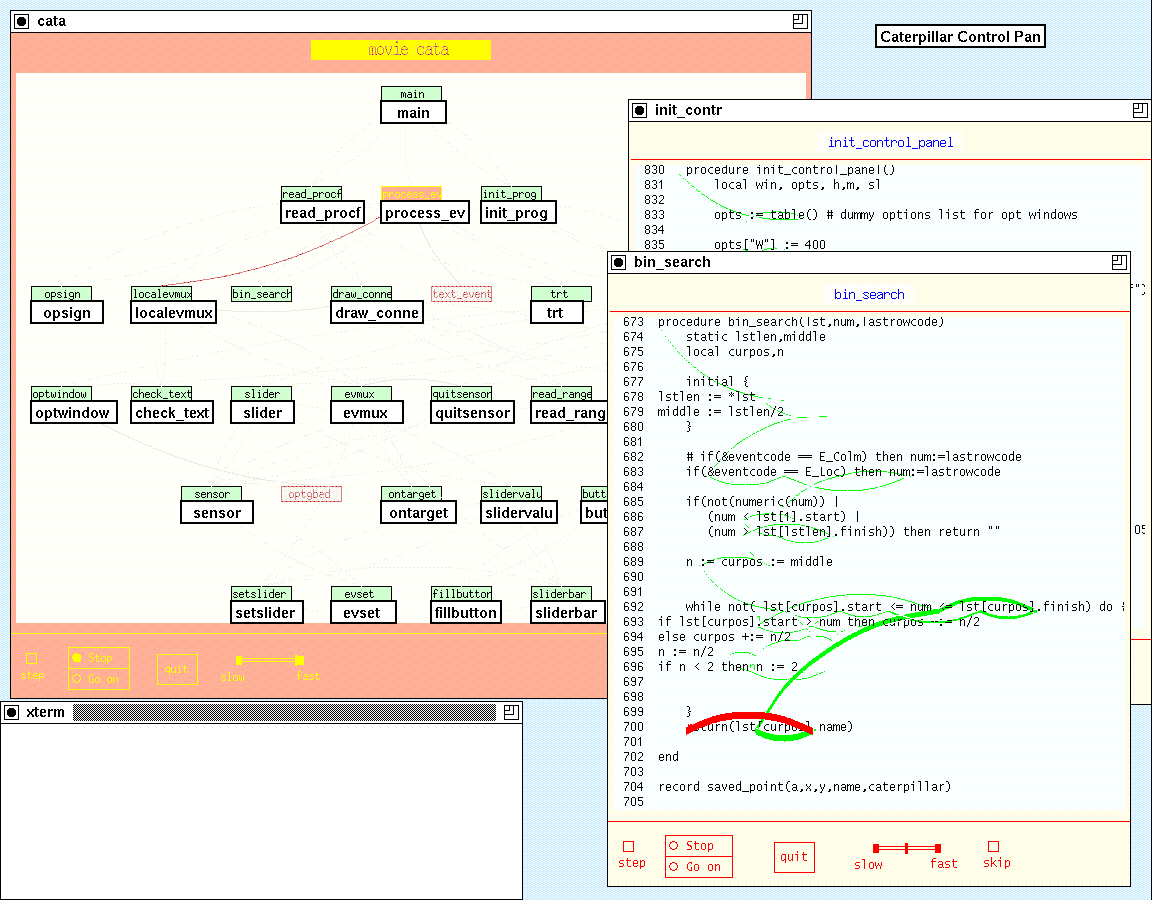
Task: Open the bin_search small label node
Action: point(261,294)
